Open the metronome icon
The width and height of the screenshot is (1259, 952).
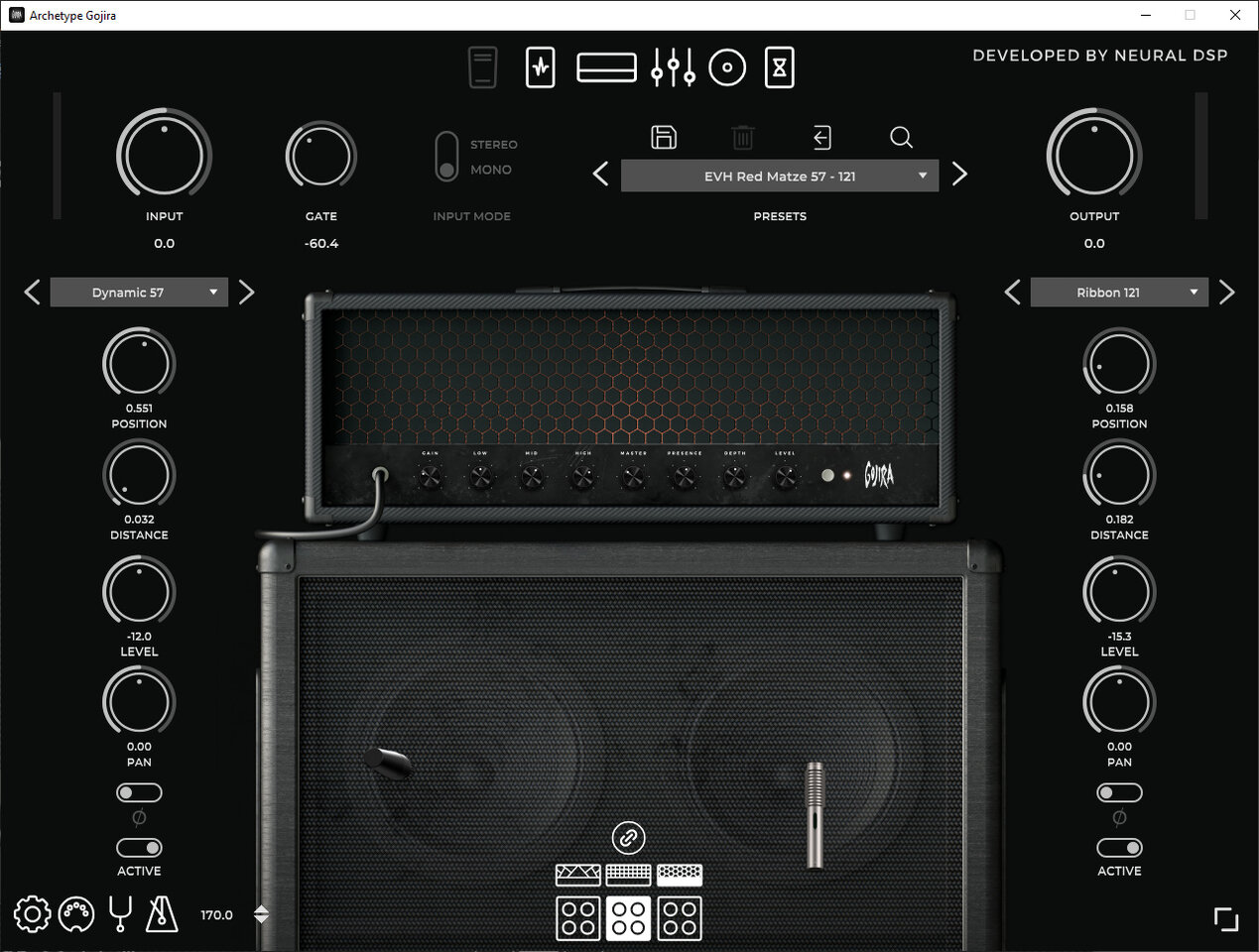coord(162,914)
